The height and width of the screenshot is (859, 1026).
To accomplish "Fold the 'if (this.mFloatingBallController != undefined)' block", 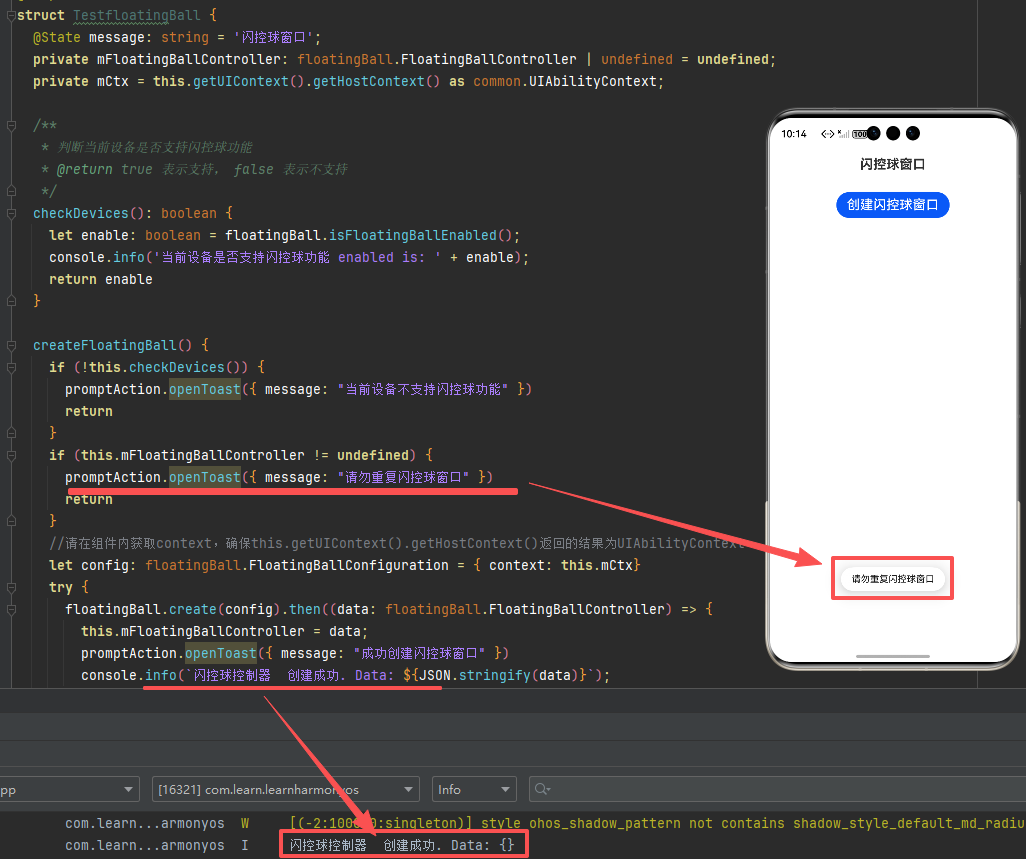I will coord(11,455).
